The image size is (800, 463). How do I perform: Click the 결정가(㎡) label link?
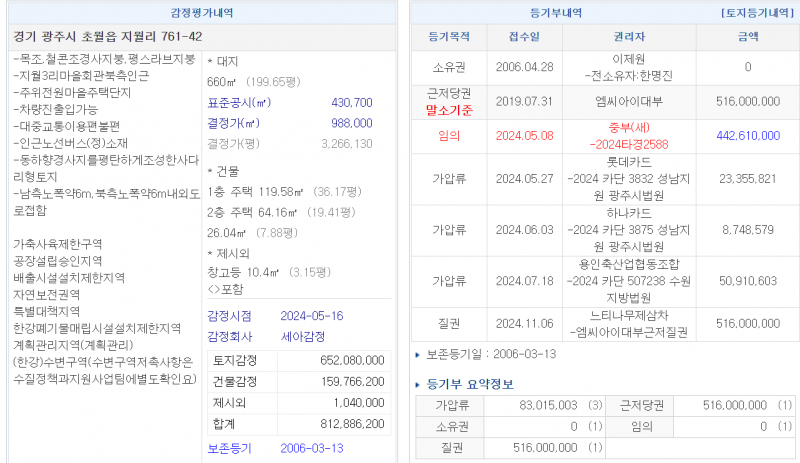[x=233, y=123]
